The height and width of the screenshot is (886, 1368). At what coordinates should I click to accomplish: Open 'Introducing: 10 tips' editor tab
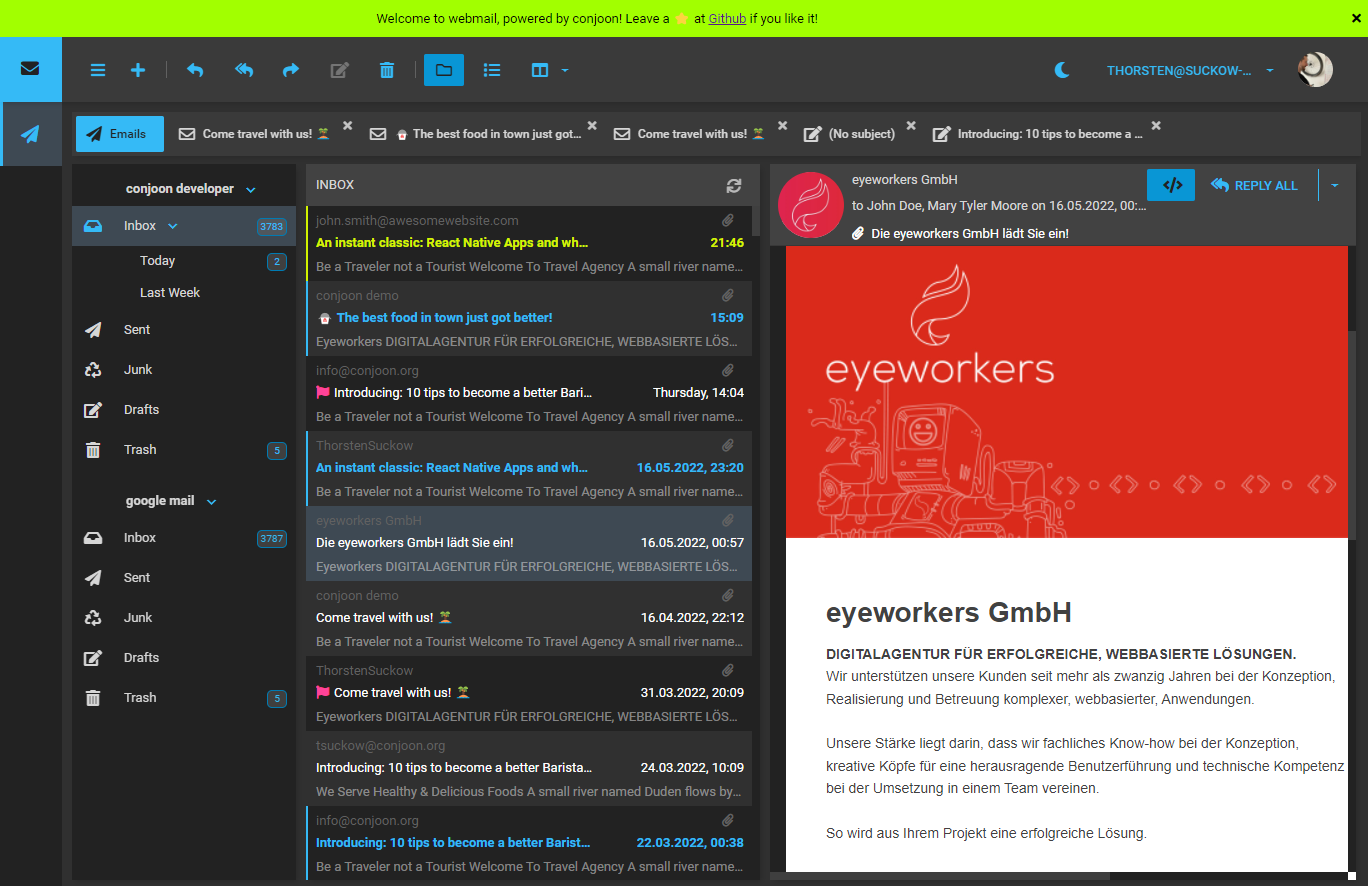click(x=1039, y=134)
